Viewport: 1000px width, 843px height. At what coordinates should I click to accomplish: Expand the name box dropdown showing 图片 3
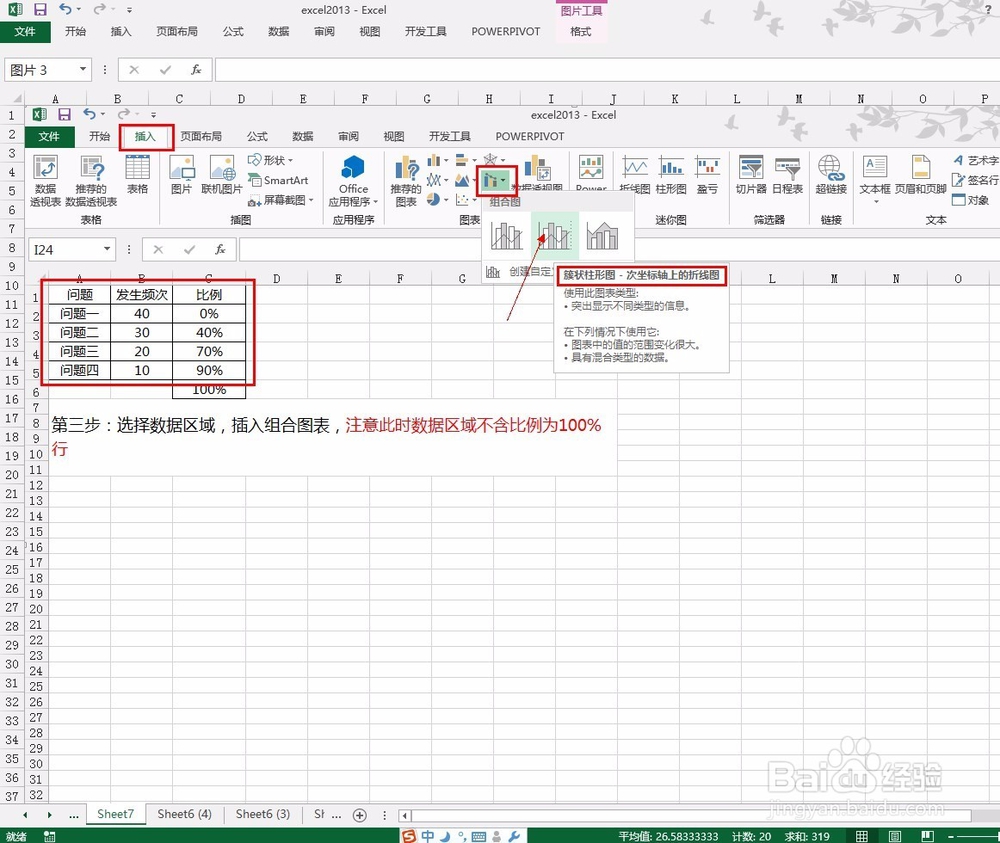82,69
